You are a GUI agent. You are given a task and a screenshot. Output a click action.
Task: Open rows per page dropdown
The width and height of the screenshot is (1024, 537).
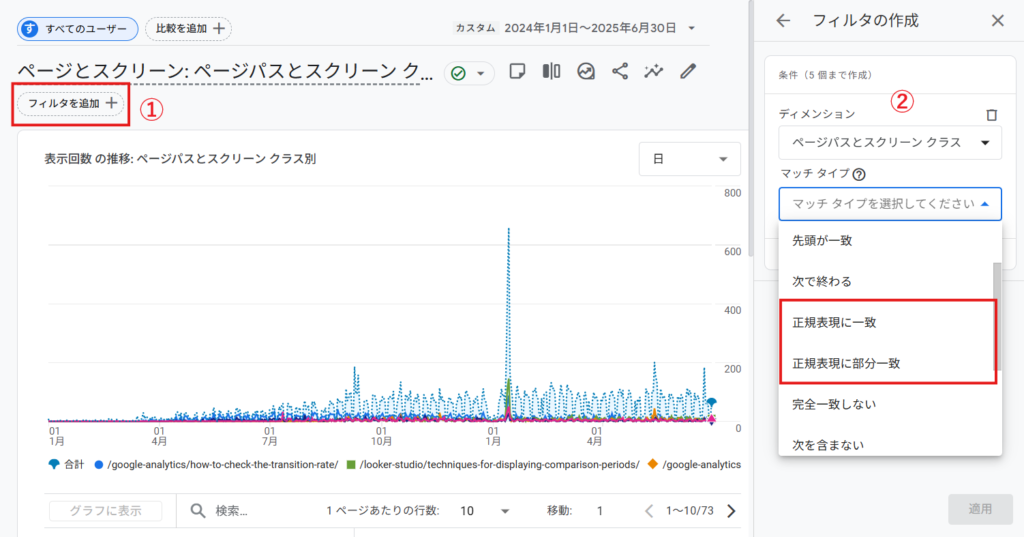[x=484, y=511]
